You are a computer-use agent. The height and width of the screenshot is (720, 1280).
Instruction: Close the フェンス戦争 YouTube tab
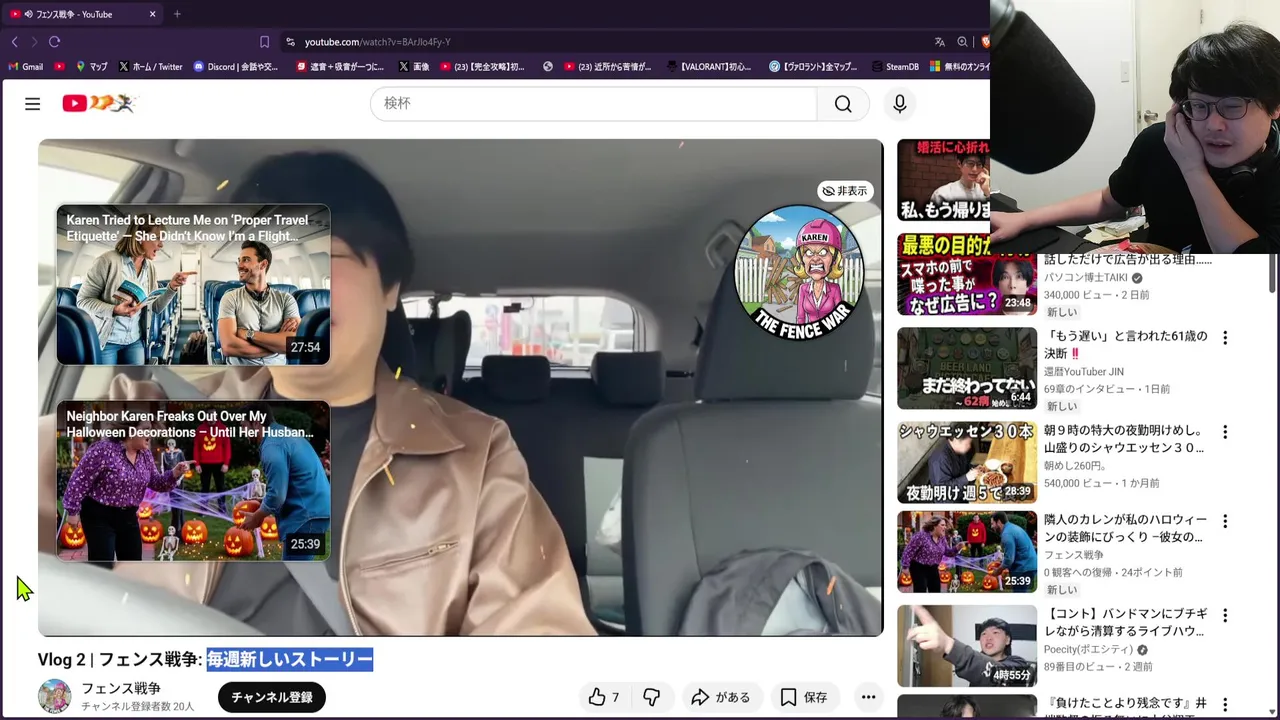pyautogui.click(x=152, y=14)
